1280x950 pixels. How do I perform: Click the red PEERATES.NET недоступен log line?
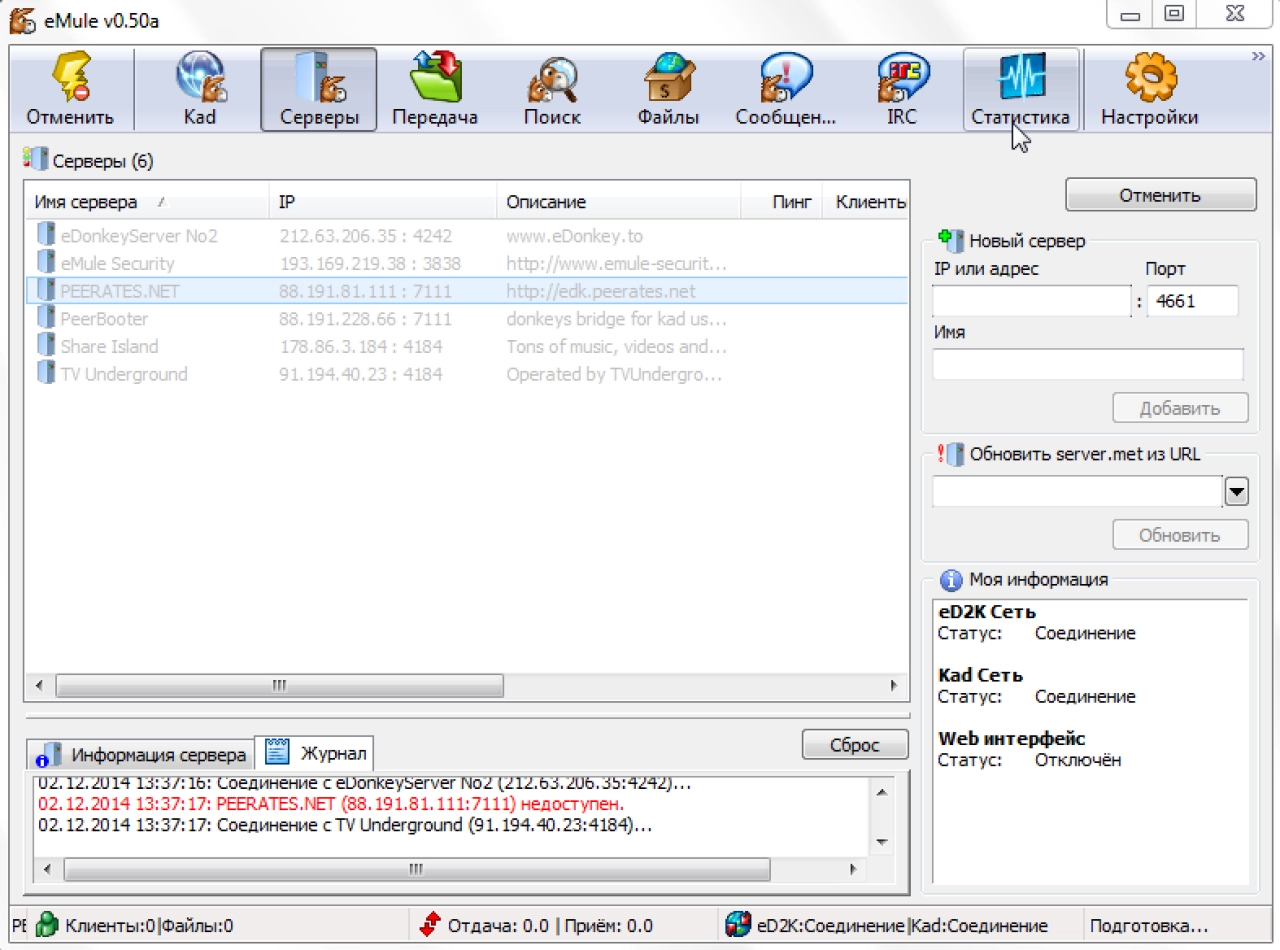[x=331, y=804]
